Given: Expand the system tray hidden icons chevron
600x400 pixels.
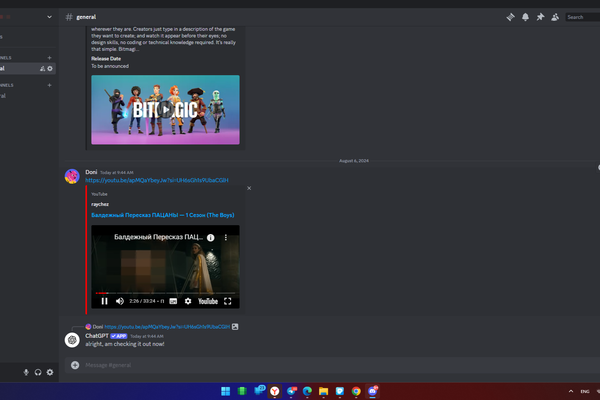Looking at the screenshot, I should [571, 391].
